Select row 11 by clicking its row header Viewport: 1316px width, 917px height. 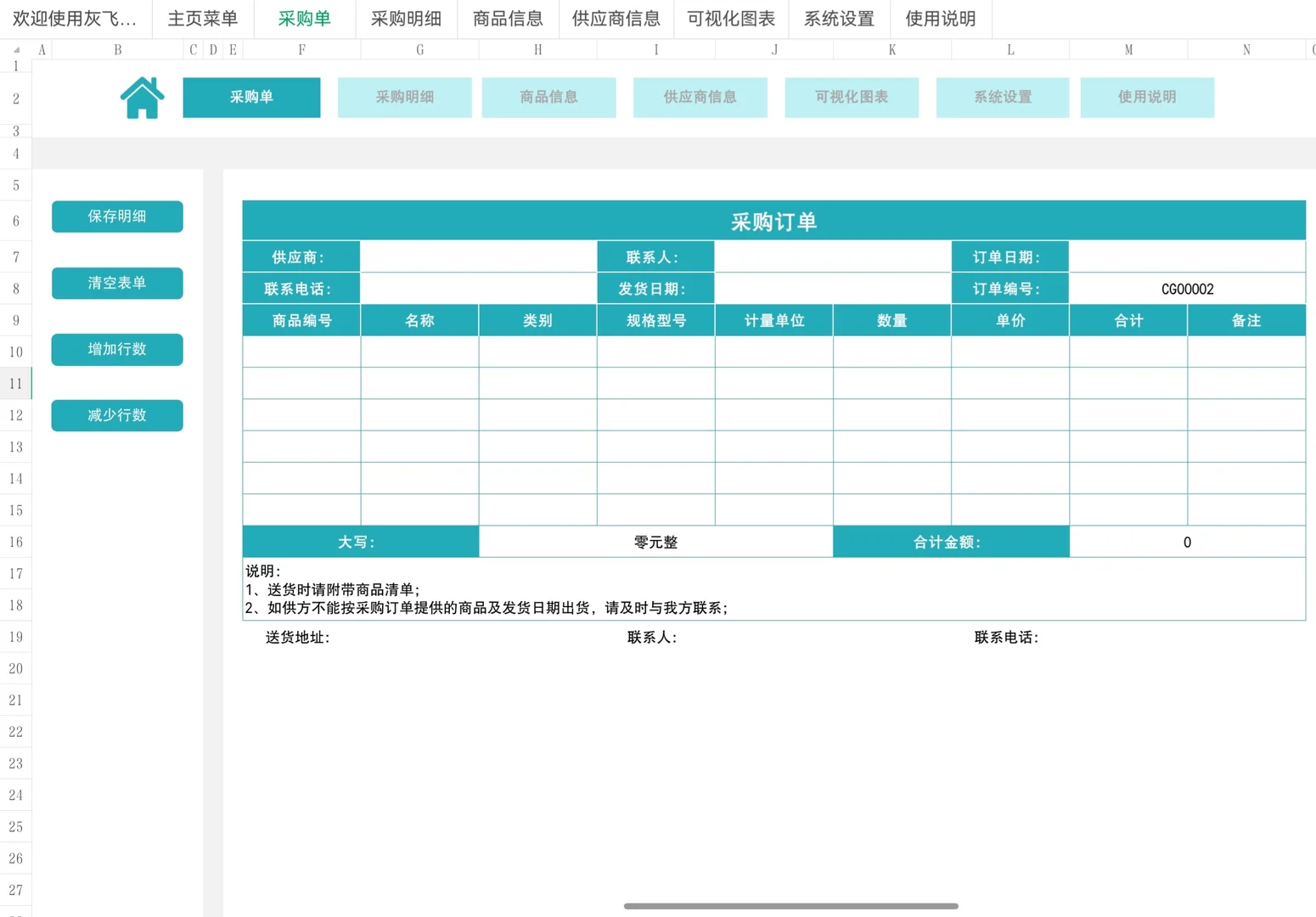[14, 383]
